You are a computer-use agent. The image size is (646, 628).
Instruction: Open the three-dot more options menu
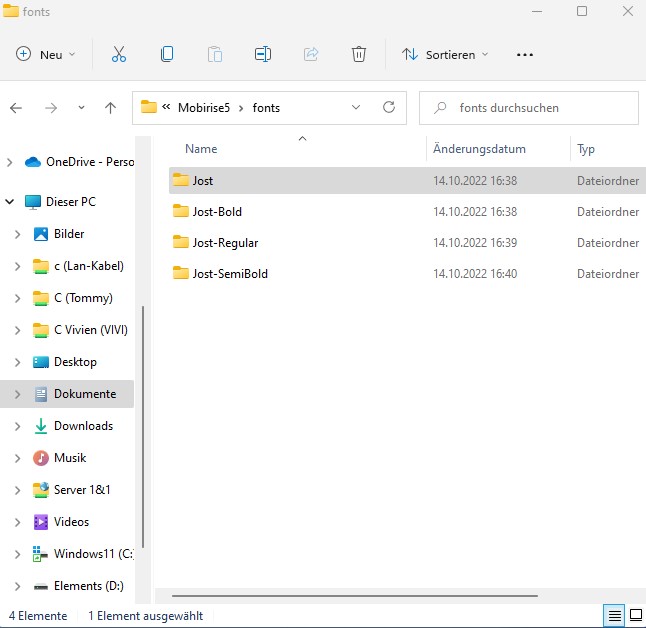coord(525,55)
